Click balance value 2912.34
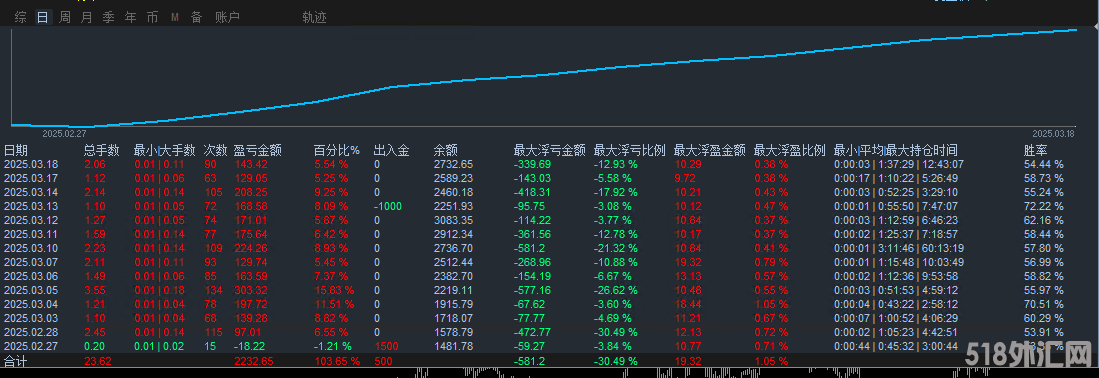Screen dimensions: 1099x378 click(x=453, y=234)
